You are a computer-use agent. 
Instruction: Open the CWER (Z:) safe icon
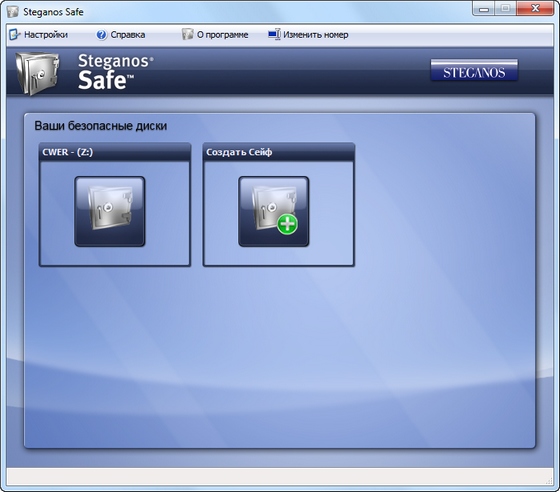pos(110,211)
